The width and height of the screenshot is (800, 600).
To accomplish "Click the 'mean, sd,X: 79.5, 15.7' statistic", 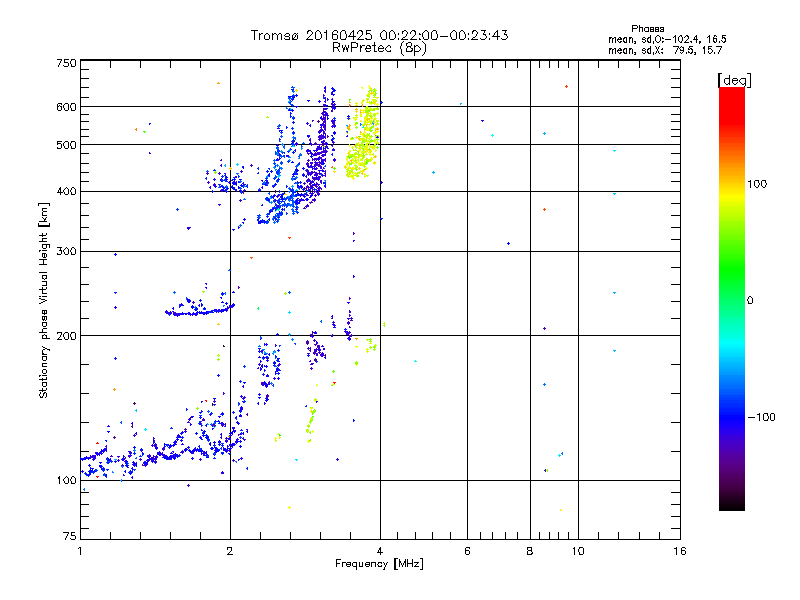I will click(x=665, y=50).
